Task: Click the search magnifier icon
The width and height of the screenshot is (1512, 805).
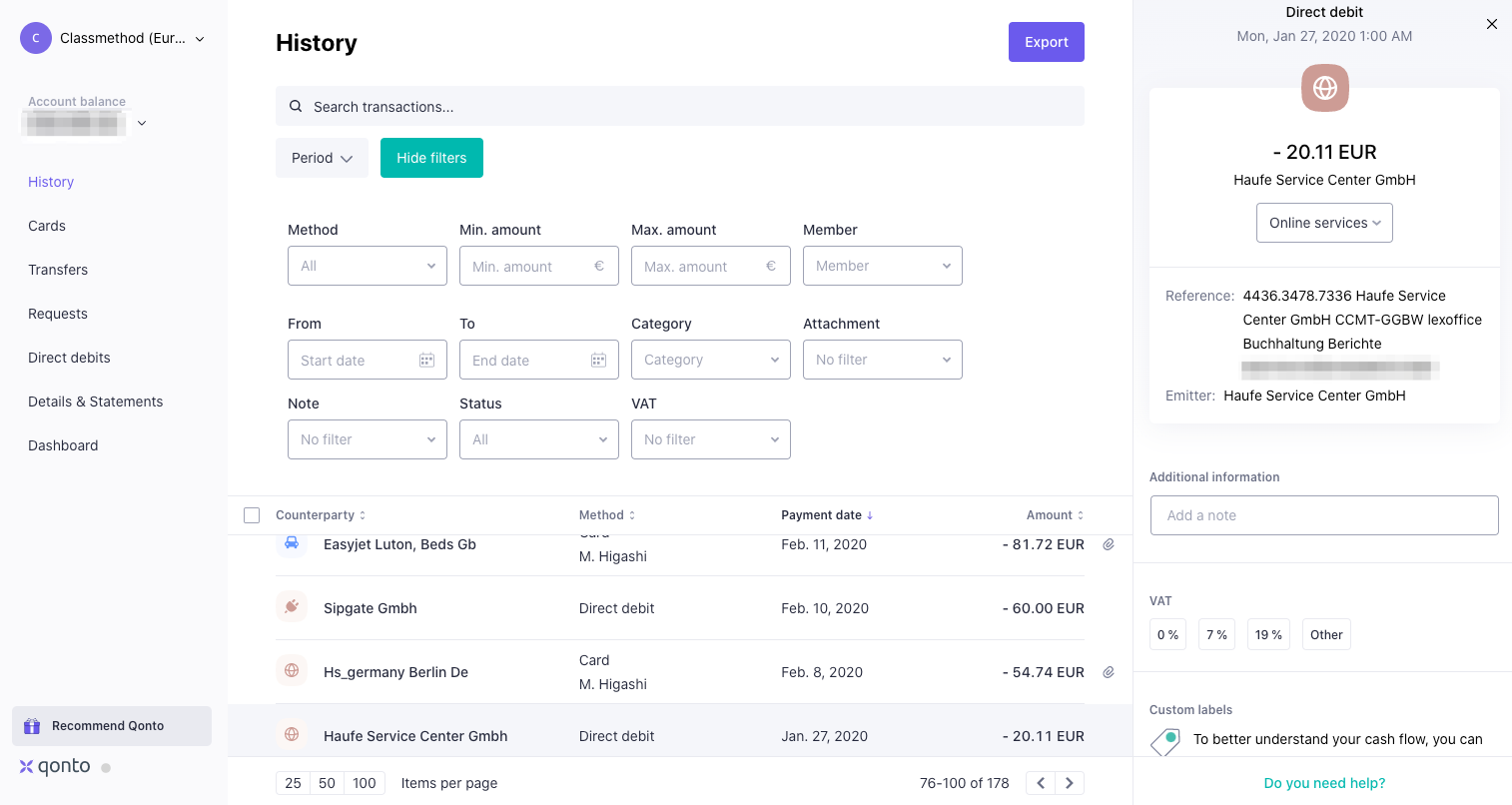Action: (x=296, y=107)
